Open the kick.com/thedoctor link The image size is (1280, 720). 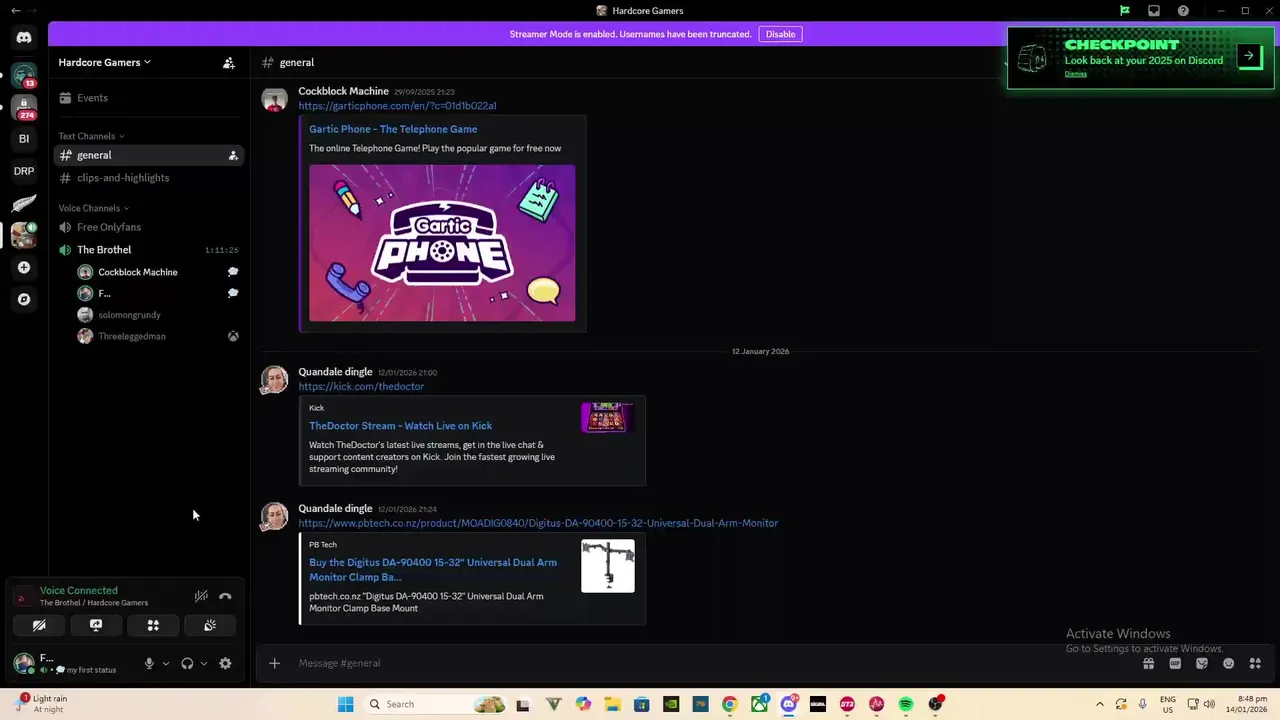point(361,387)
